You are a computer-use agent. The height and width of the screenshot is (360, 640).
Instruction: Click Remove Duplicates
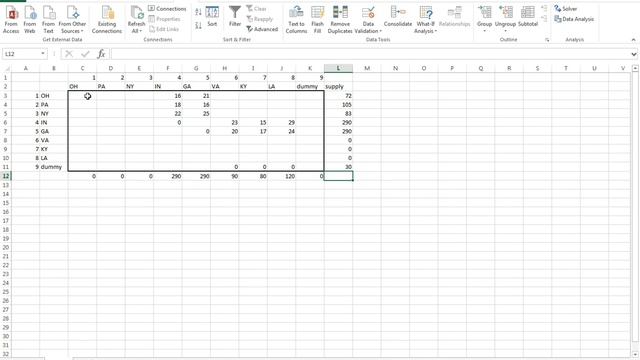(x=340, y=19)
